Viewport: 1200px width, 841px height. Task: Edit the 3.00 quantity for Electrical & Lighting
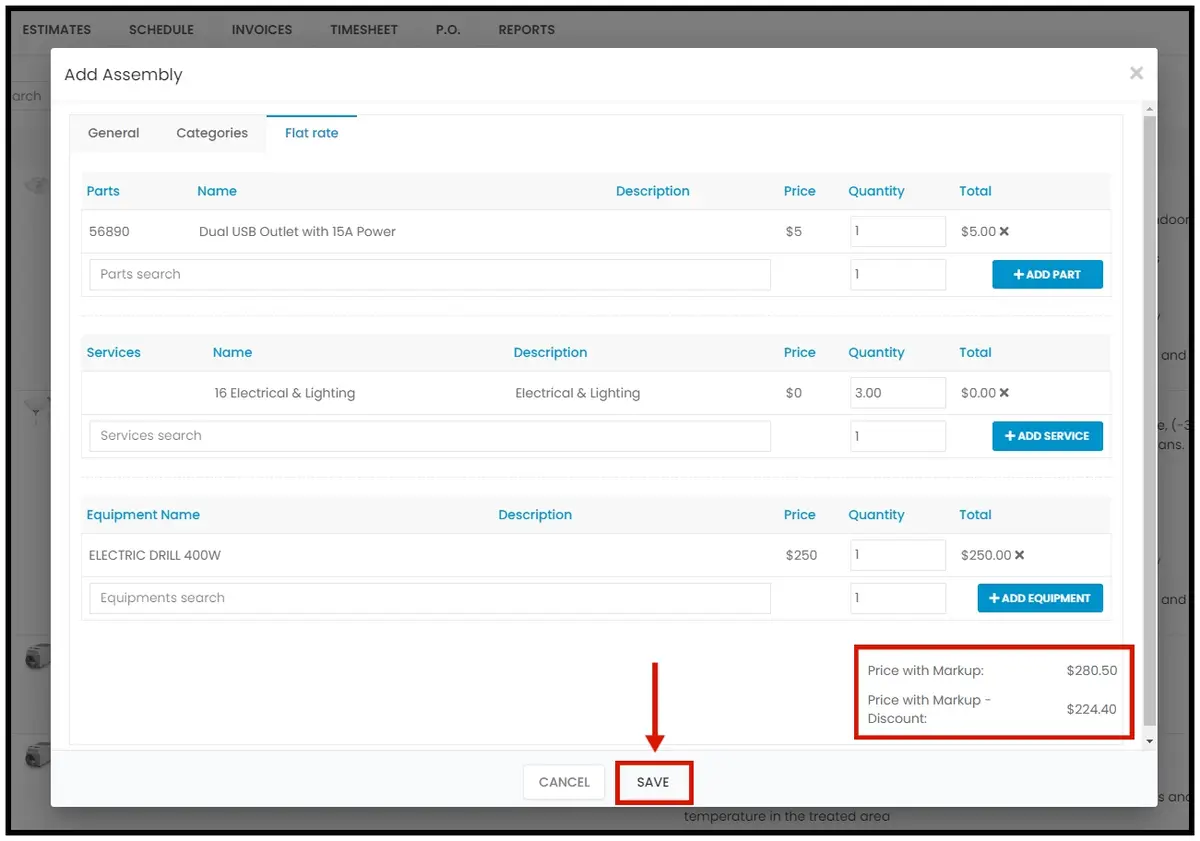pos(898,393)
